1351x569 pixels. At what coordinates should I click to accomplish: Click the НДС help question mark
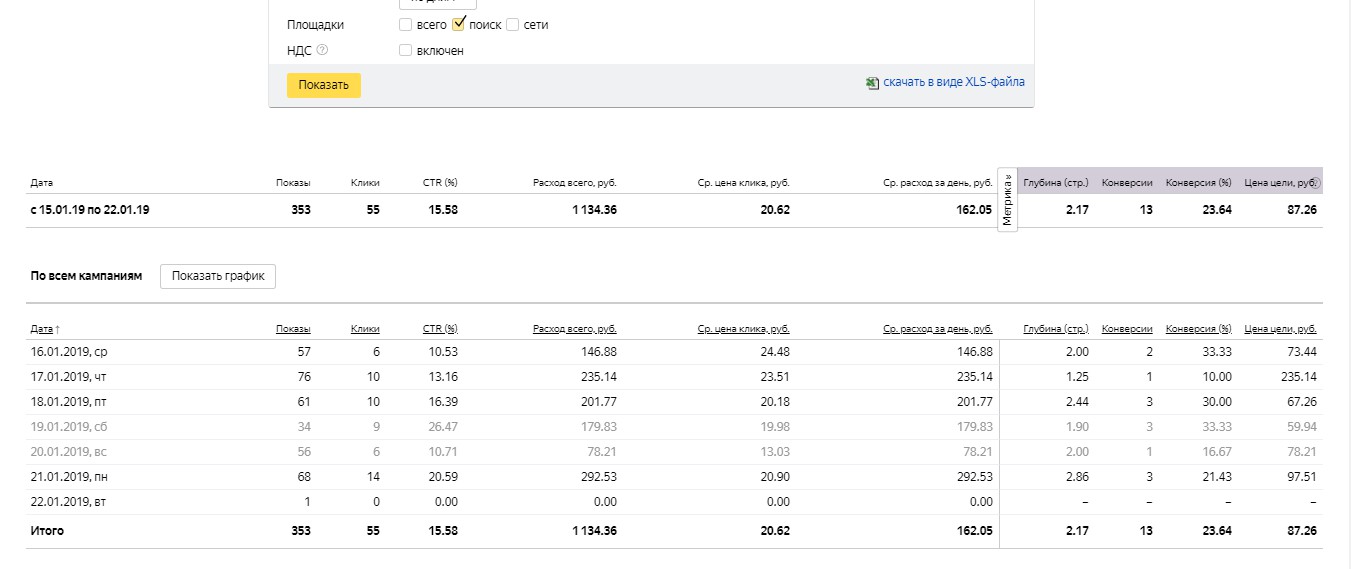(x=322, y=50)
